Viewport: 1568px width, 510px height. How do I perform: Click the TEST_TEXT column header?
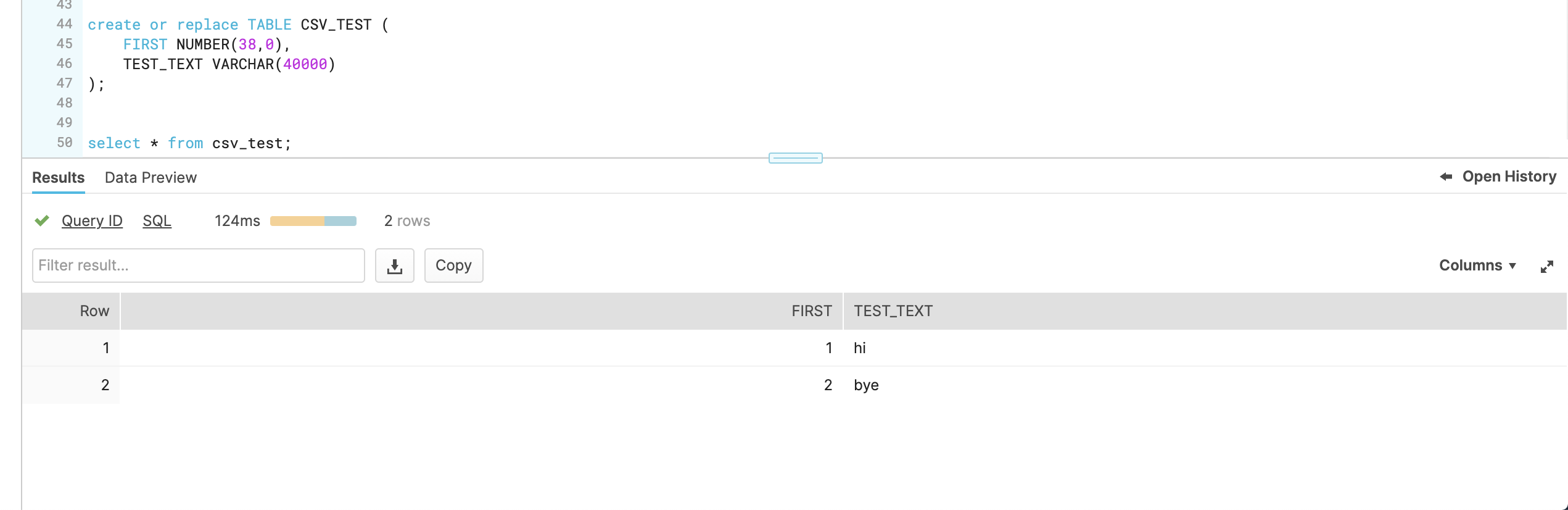[893, 311]
